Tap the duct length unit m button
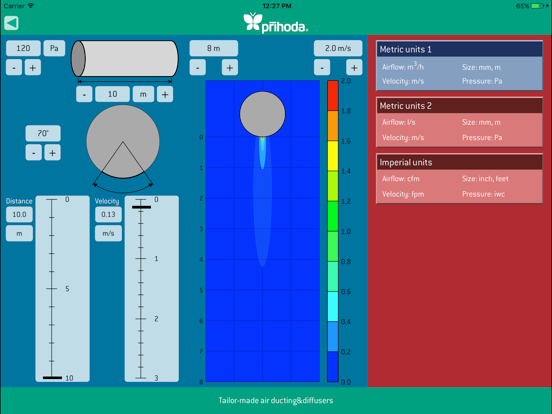Image resolution: width=552 pixels, height=414 pixels. coord(143,94)
